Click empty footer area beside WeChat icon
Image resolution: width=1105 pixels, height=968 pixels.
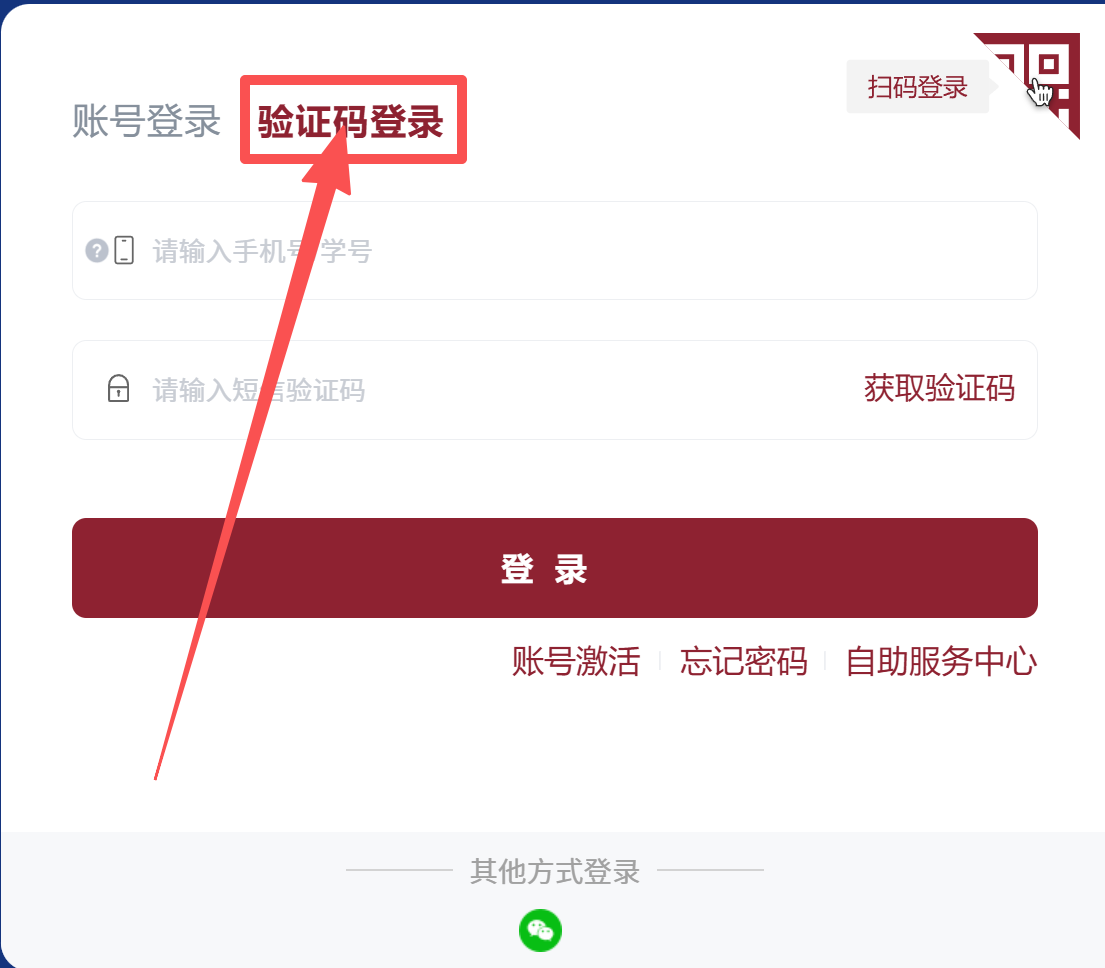tap(775, 930)
